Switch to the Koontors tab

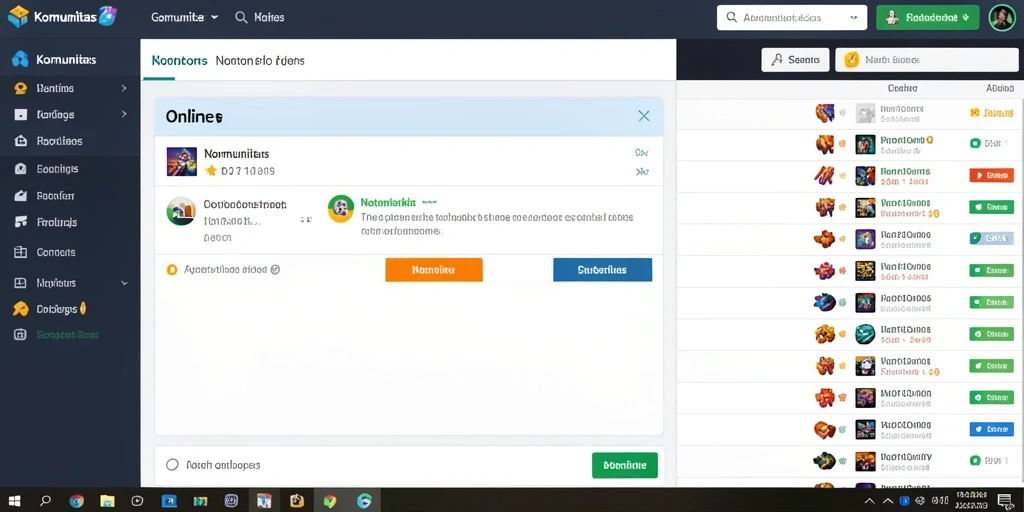(x=179, y=61)
